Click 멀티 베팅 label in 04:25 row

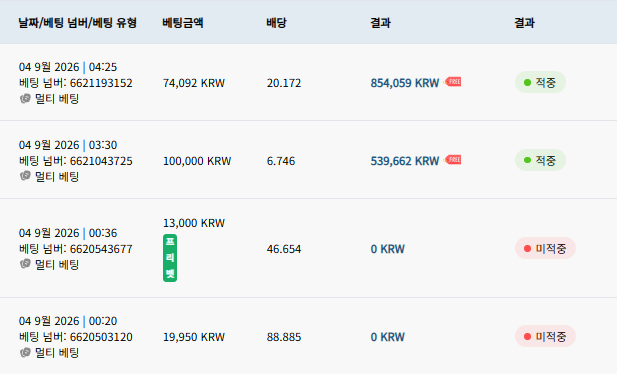click(x=57, y=98)
